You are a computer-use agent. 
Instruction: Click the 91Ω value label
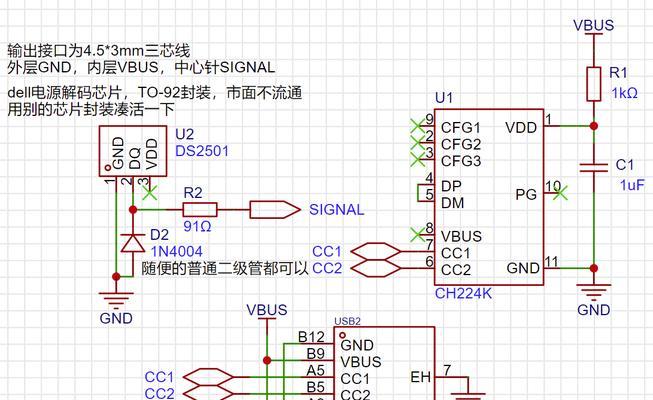(197, 226)
